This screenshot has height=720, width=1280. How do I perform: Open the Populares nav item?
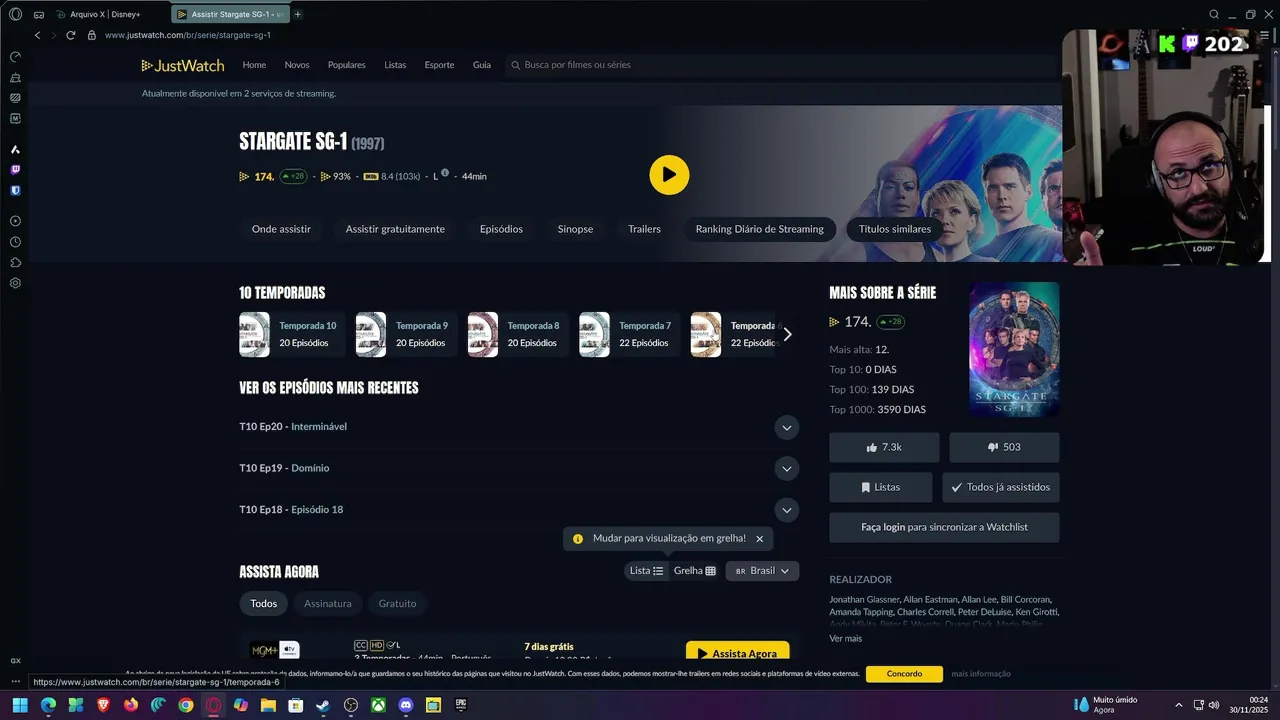click(x=347, y=65)
